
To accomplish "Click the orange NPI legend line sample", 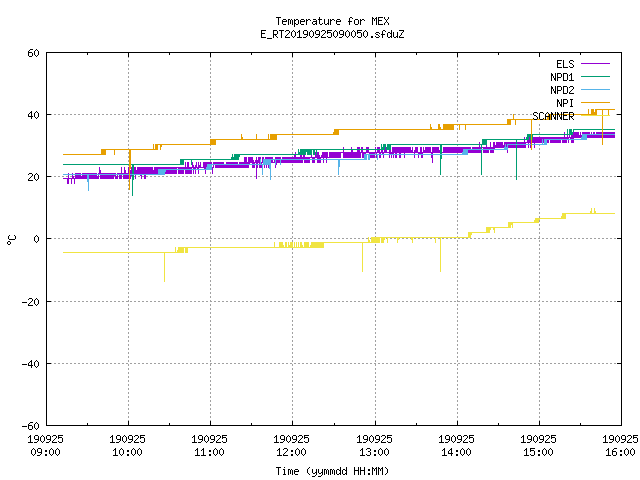I will pos(595,103).
